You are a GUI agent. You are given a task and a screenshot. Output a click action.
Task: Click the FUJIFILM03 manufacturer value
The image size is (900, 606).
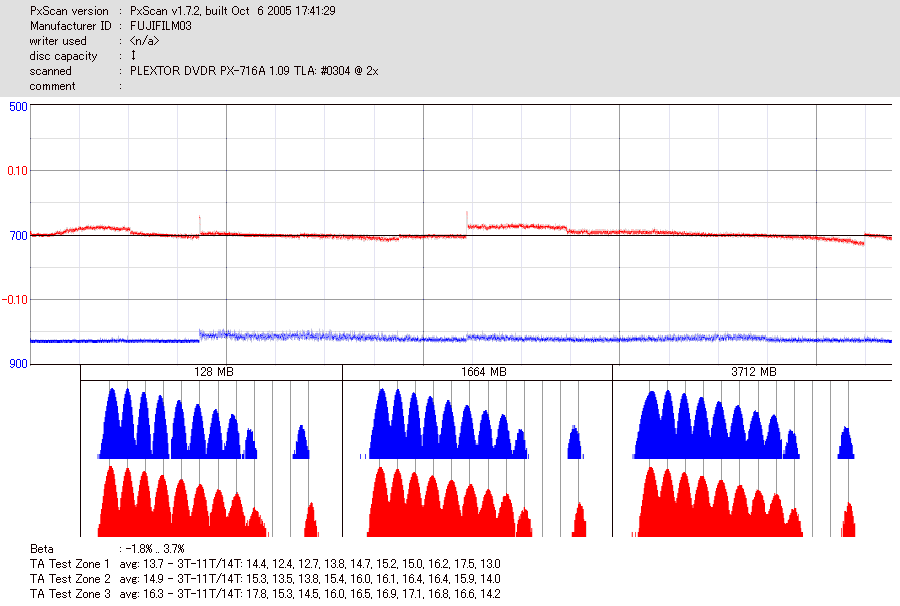[x=161, y=26]
